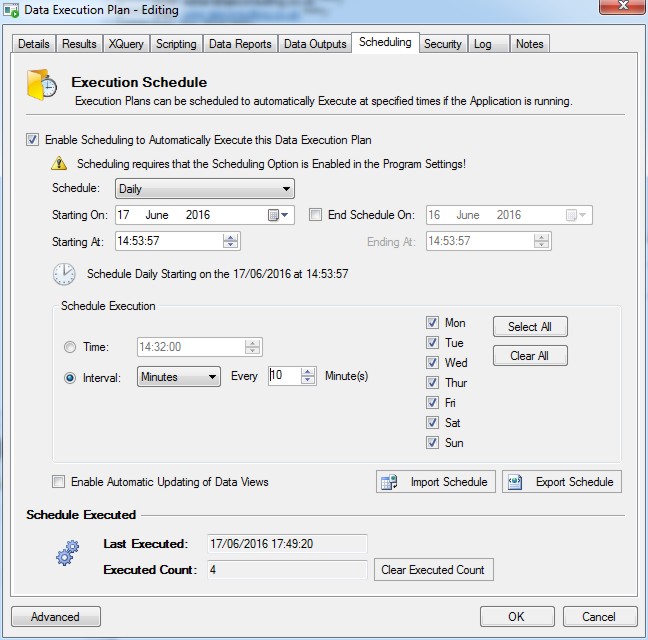The image size is (648, 640).
Task: Click the Export Schedule icon
Action: (x=516, y=482)
